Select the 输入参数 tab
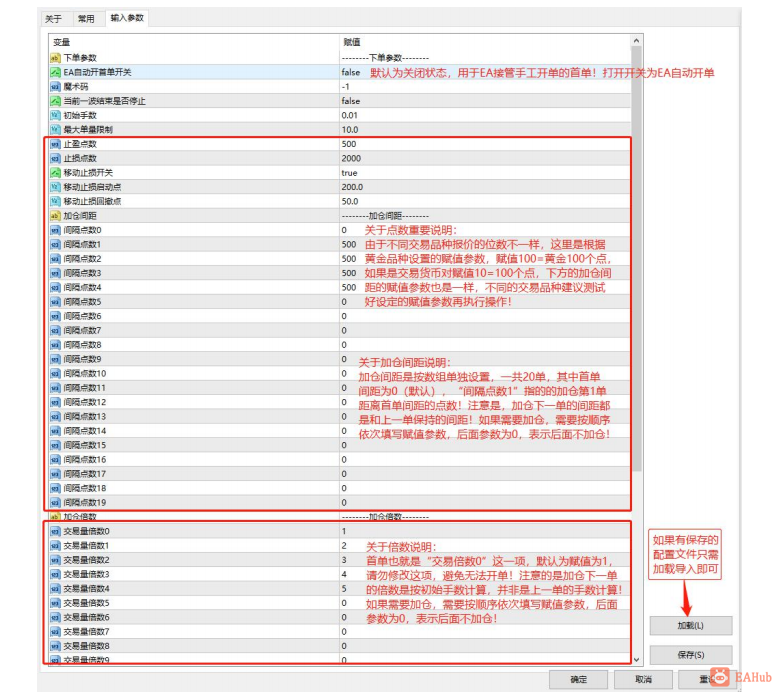This screenshot has height=692, width=781. pyautogui.click(x=127, y=18)
